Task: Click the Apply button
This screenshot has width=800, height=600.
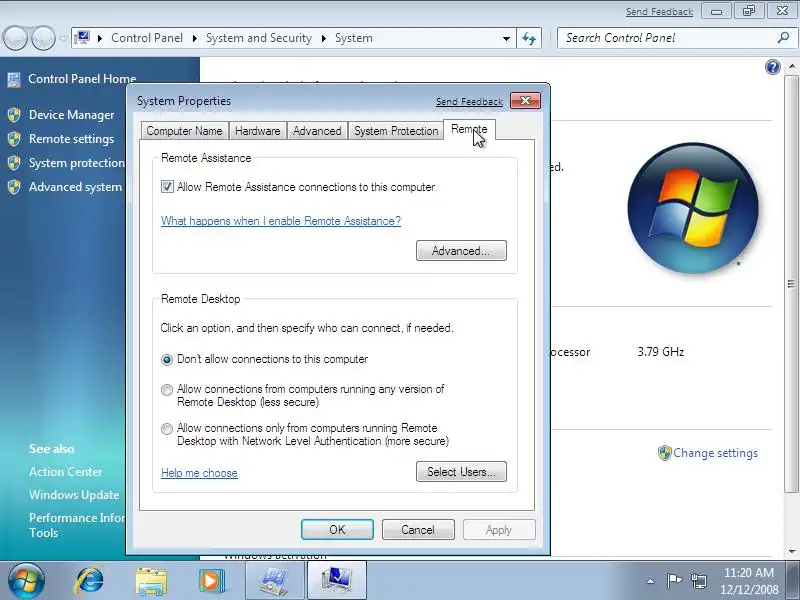Action: tap(499, 530)
